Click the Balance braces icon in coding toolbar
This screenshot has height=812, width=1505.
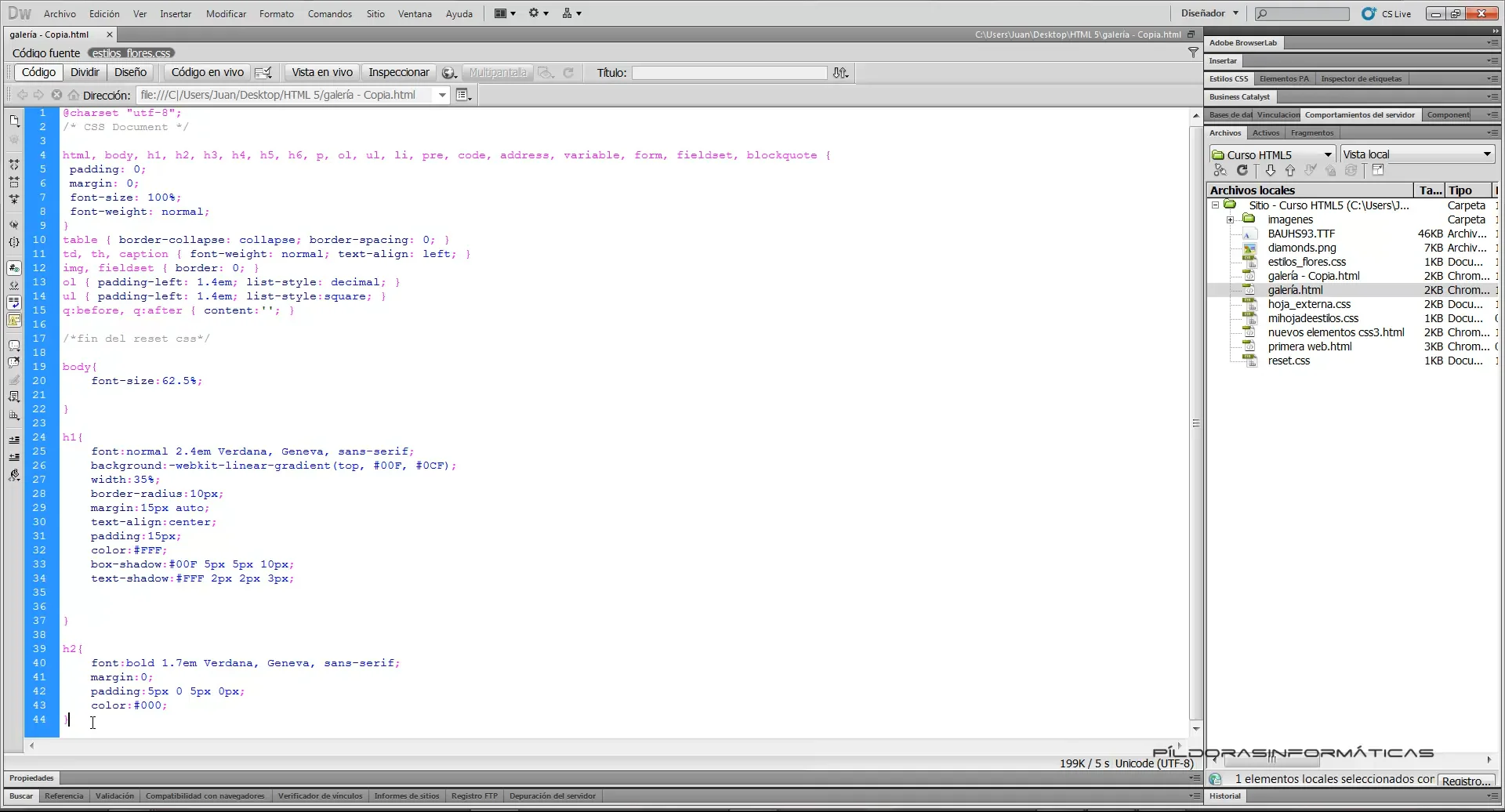click(x=14, y=242)
